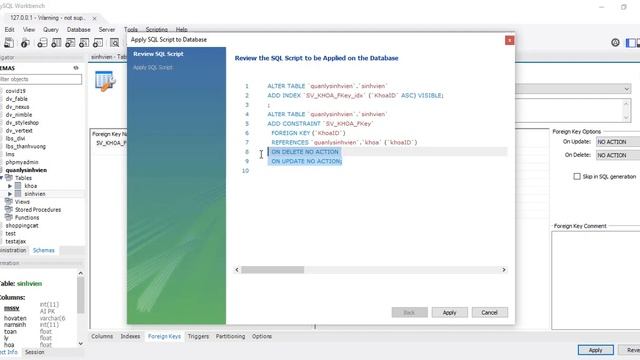640x360 pixels.
Task: Click the create new table toolbar icon
Action: [56, 42]
